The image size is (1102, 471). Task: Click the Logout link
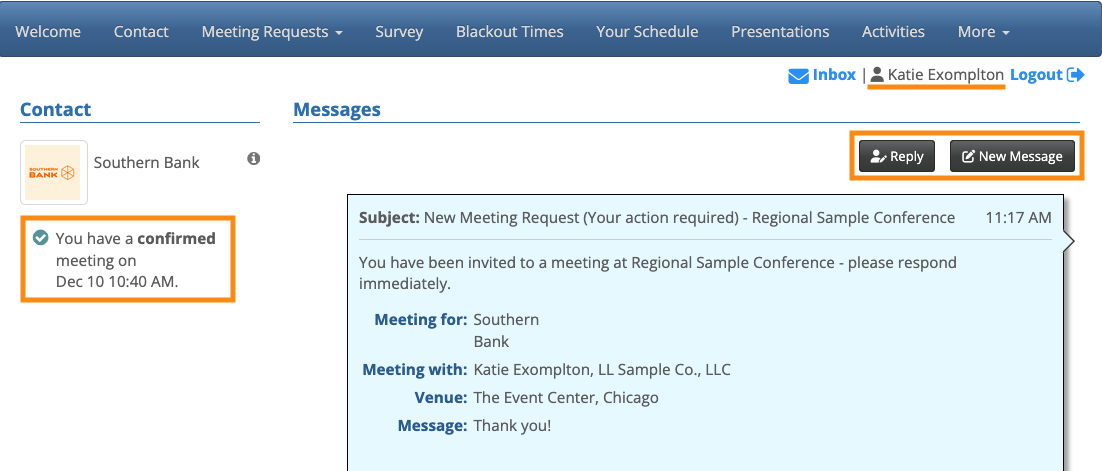pos(1036,75)
